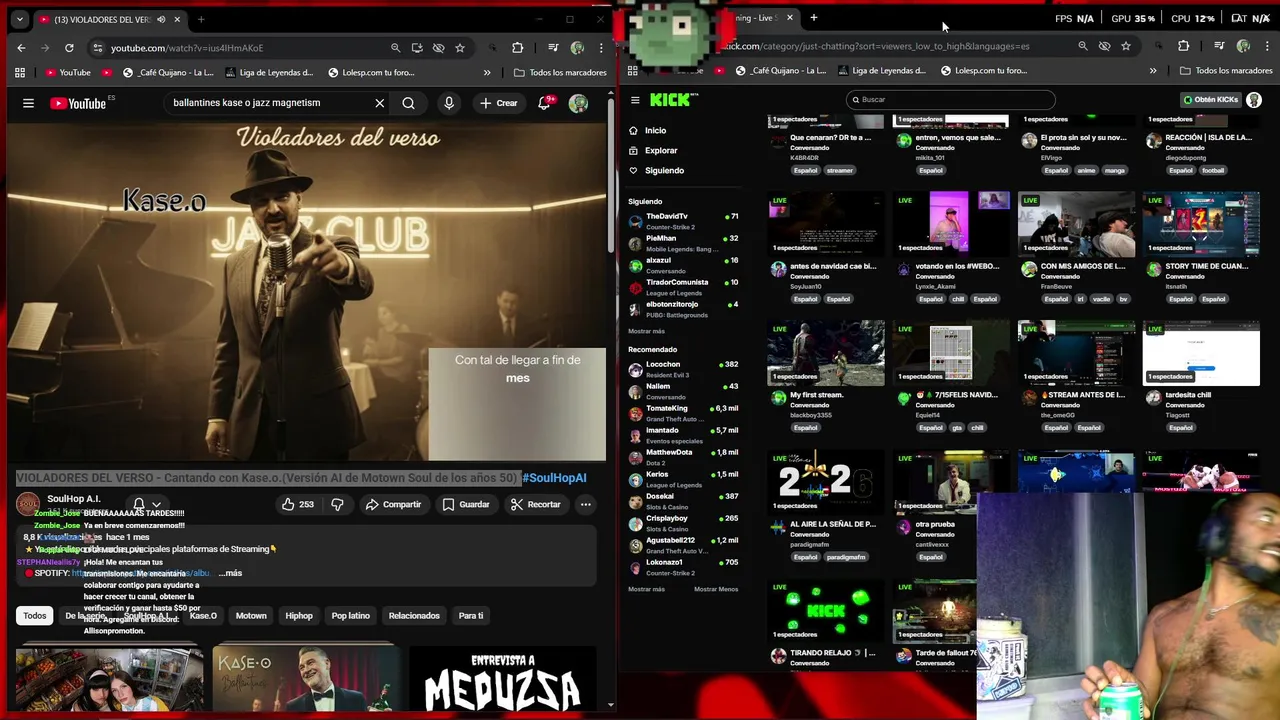Select the Motown filter chip
This screenshot has width=1280, height=720.
pyautogui.click(x=251, y=616)
